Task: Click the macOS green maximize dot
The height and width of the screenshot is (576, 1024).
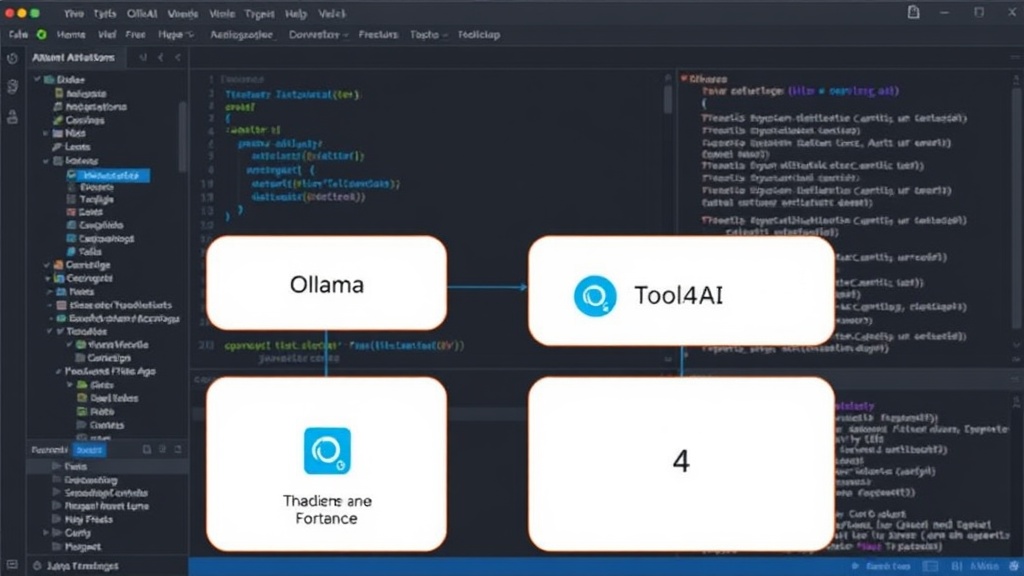Action: pyautogui.click(x=35, y=13)
